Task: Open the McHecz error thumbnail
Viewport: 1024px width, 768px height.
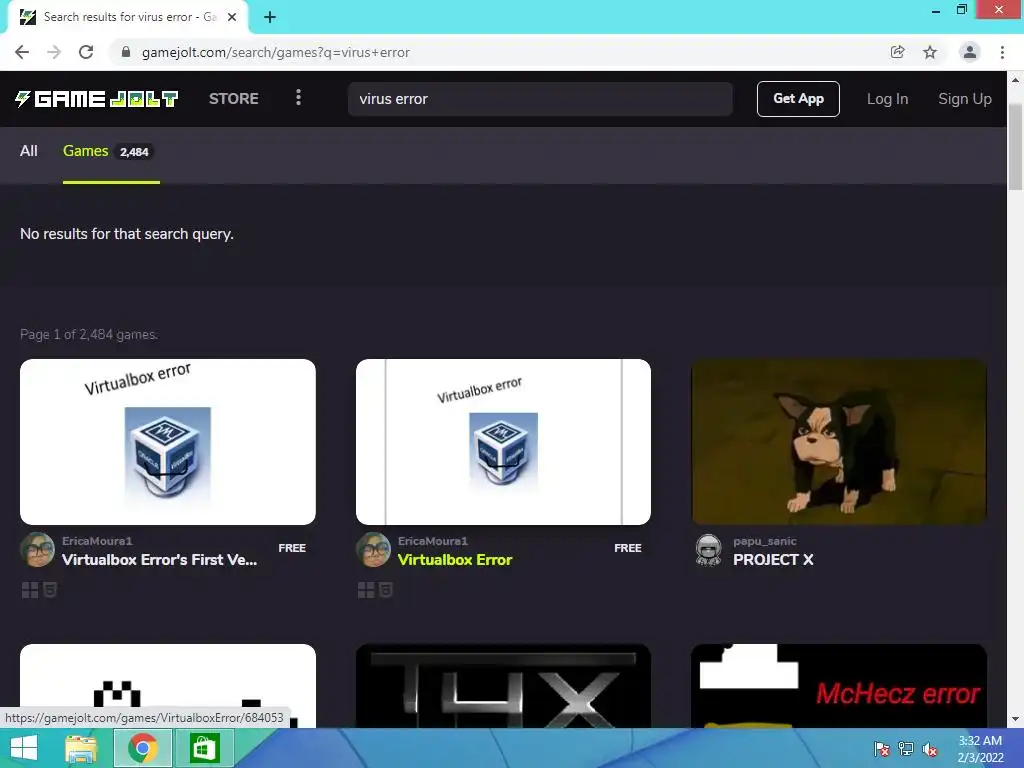Action: [839, 686]
